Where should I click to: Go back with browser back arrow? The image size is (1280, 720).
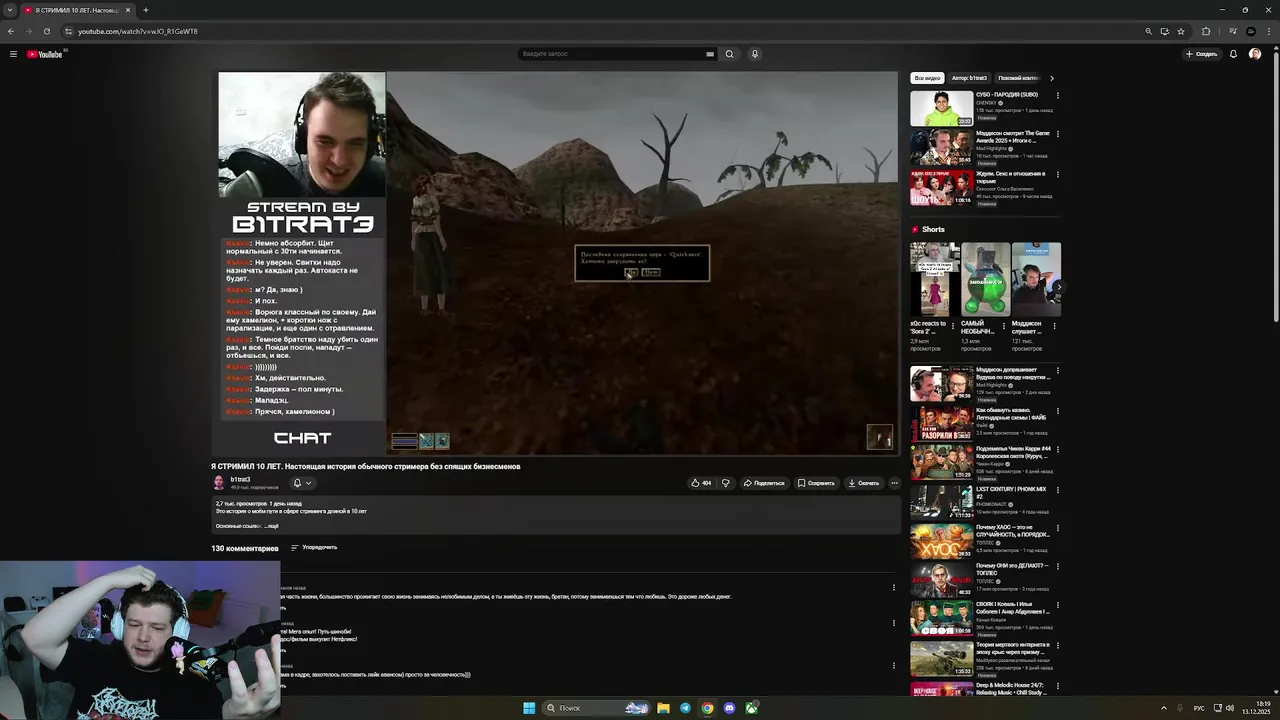tap(11, 31)
